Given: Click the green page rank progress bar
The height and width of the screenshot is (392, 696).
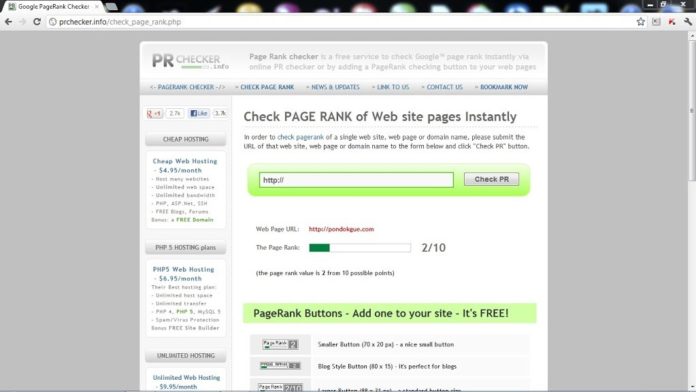Looking at the screenshot, I should [x=360, y=248].
